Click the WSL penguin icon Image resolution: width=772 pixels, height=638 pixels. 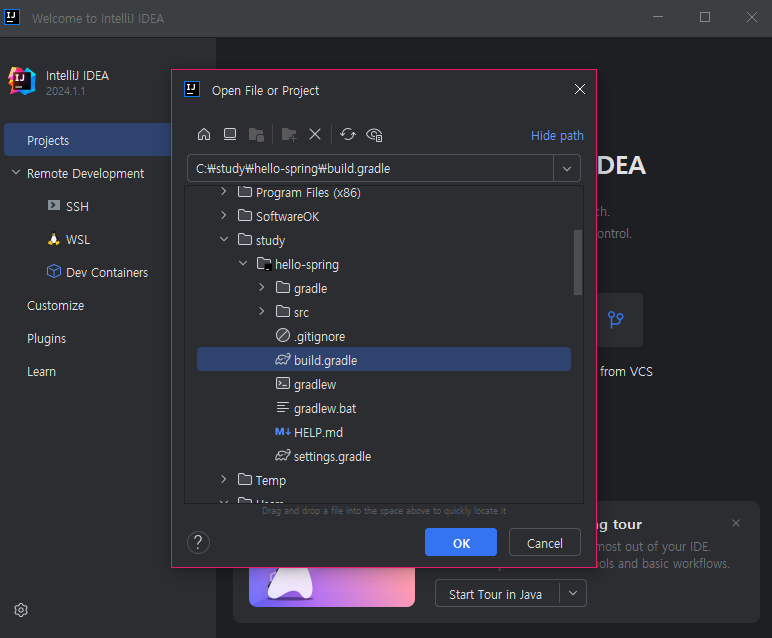(x=54, y=239)
